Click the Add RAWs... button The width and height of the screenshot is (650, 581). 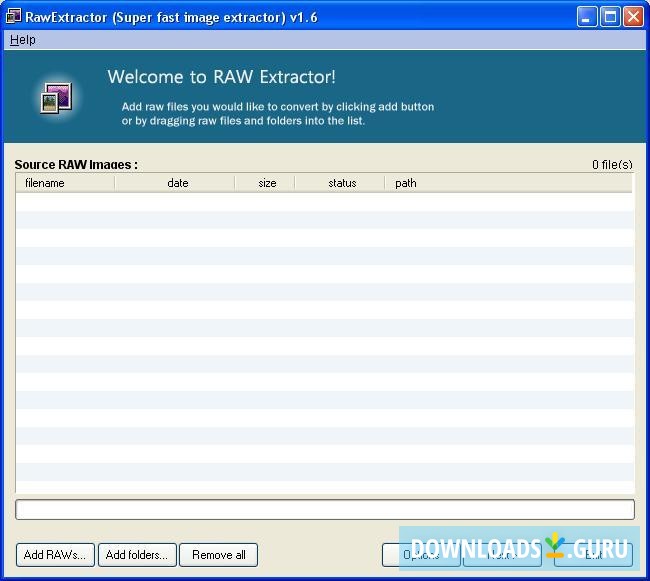(x=55, y=554)
